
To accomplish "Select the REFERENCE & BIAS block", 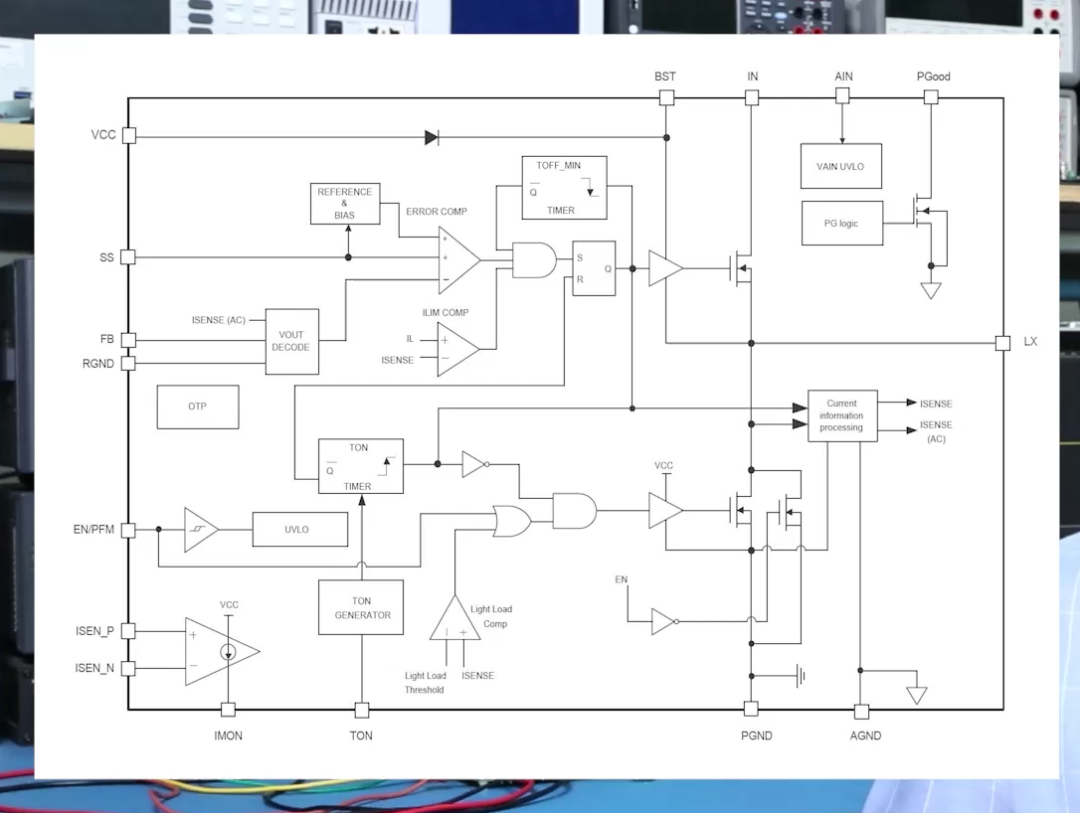I will 345,203.
